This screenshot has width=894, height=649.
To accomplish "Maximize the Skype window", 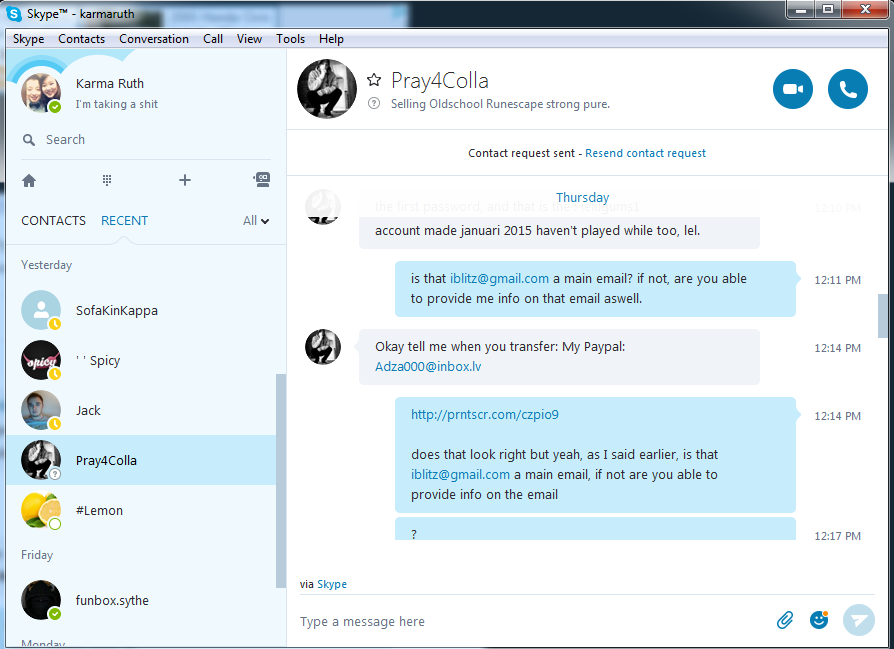I will coord(828,10).
